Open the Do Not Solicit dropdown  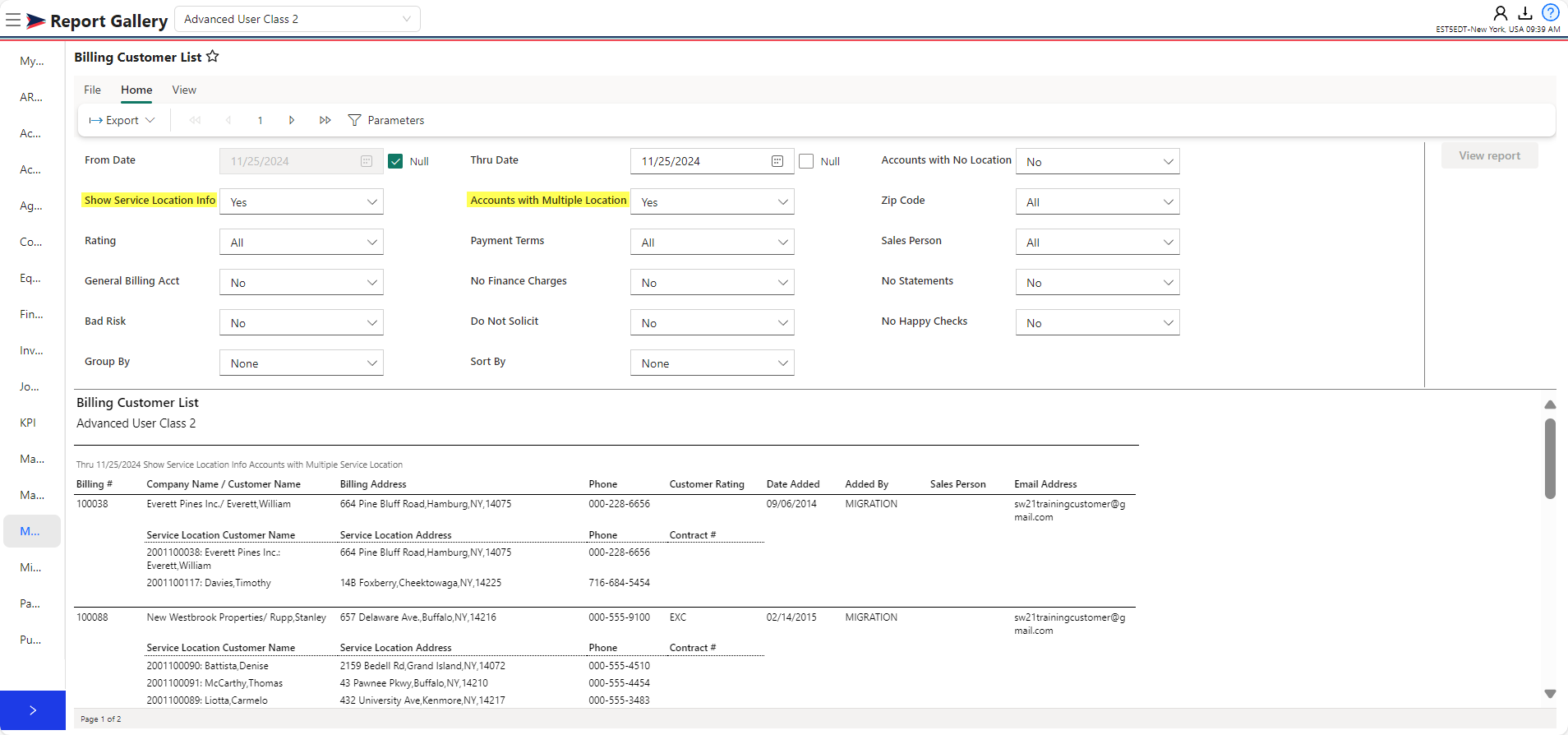[x=713, y=322]
